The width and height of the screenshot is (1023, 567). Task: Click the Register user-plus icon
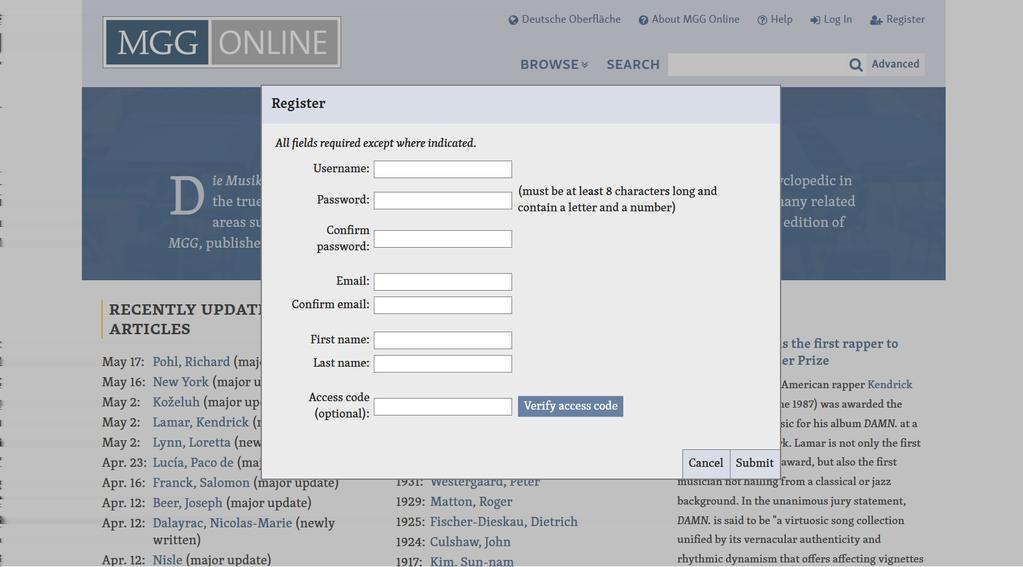pos(876,20)
